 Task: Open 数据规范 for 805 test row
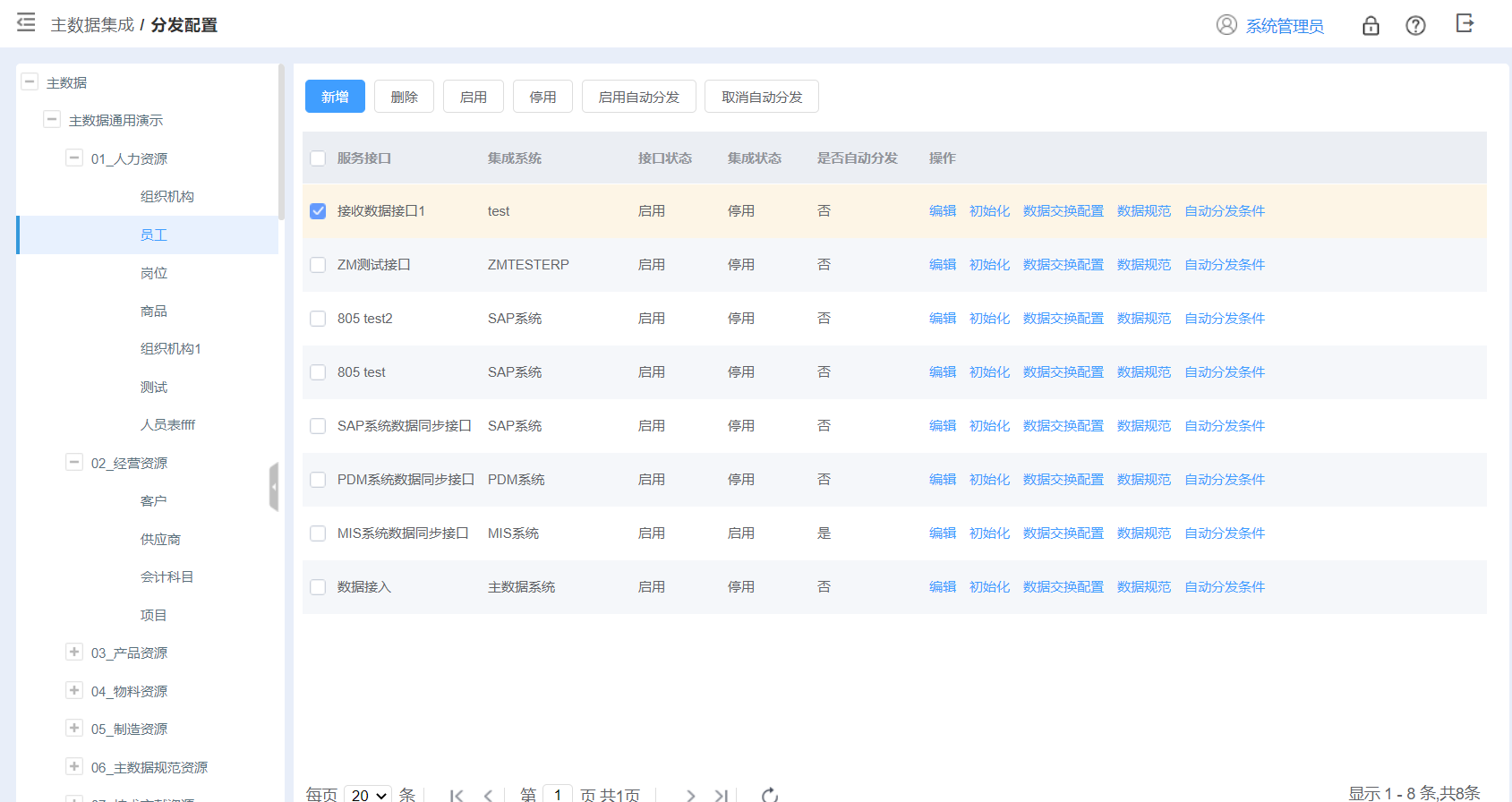tap(1144, 372)
